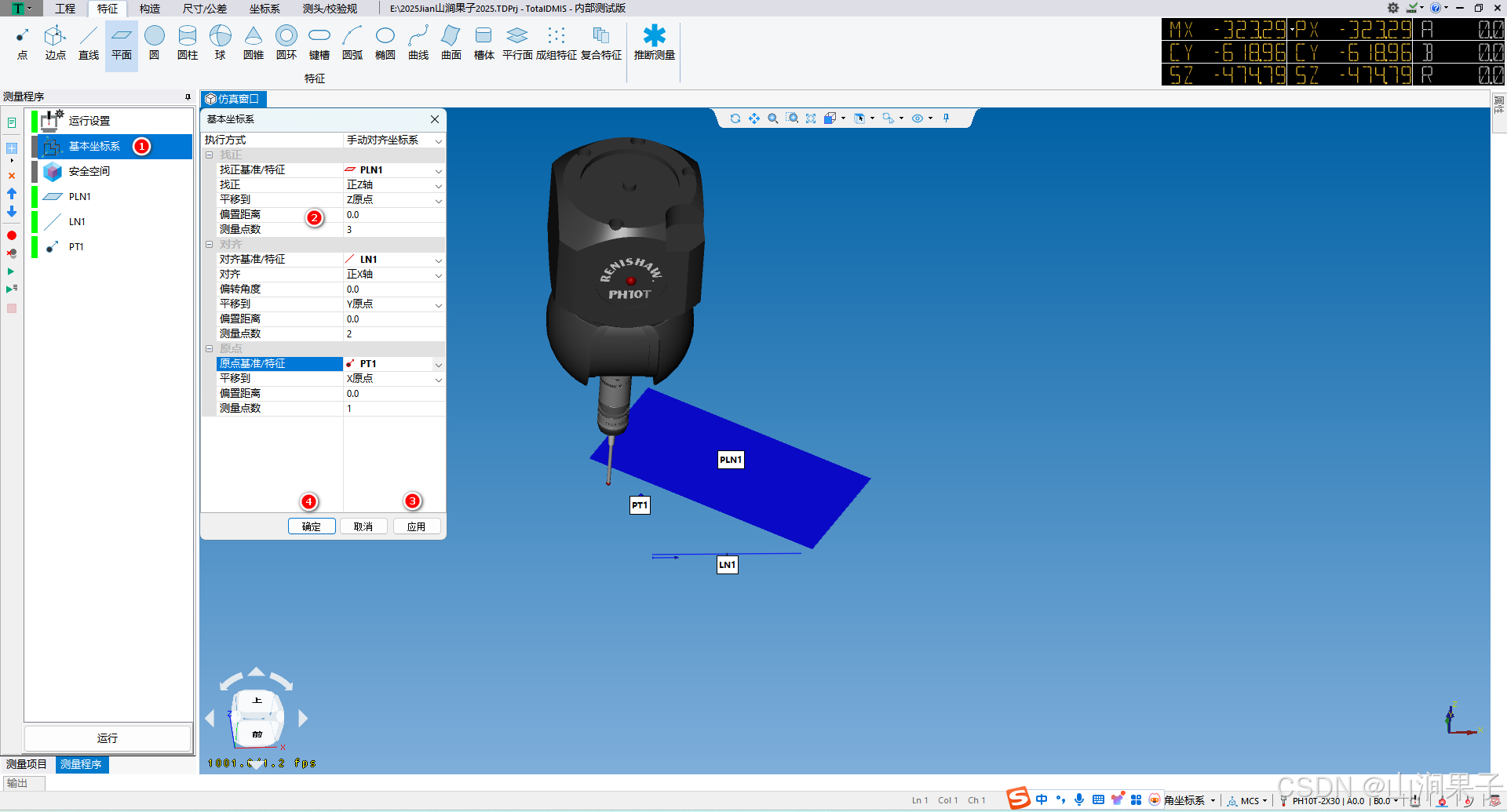Image resolution: width=1507 pixels, height=812 pixels.
Task: Open the 原点基准/特征 PT1 dropdown
Action: pyautogui.click(x=439, y=364)
